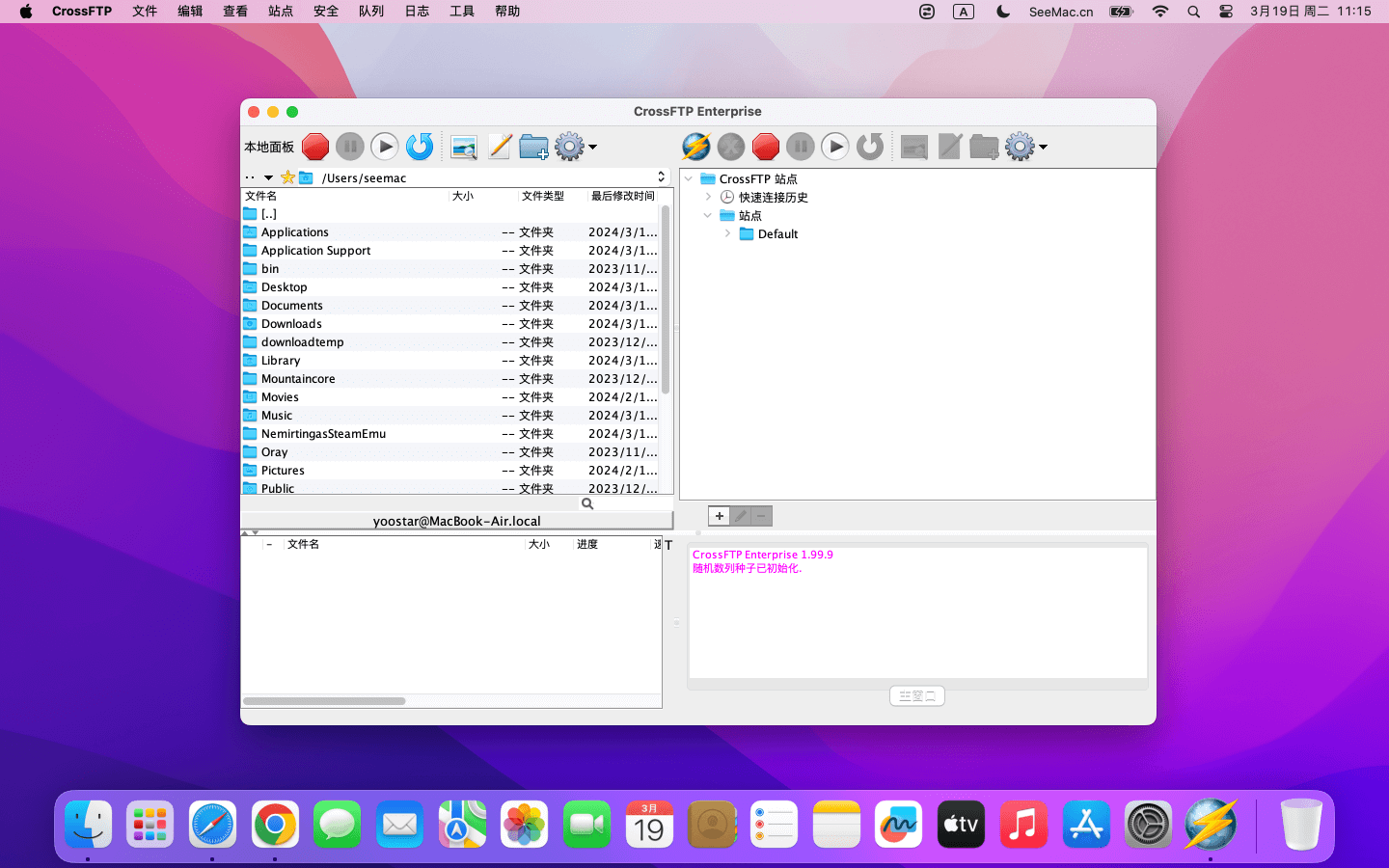
Task: Open the 站点 menu in menu bar
Action: point(281,12)
